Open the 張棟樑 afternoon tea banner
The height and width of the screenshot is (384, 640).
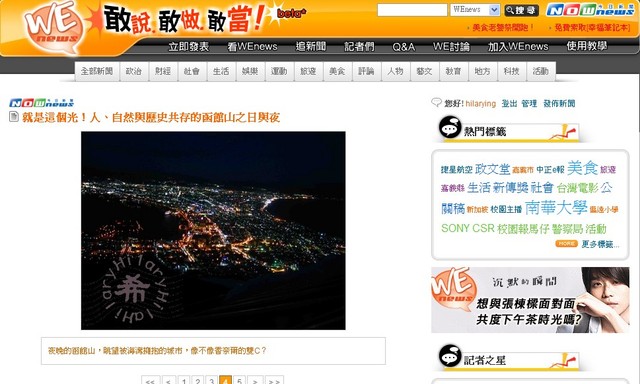[x=530, y=300]
